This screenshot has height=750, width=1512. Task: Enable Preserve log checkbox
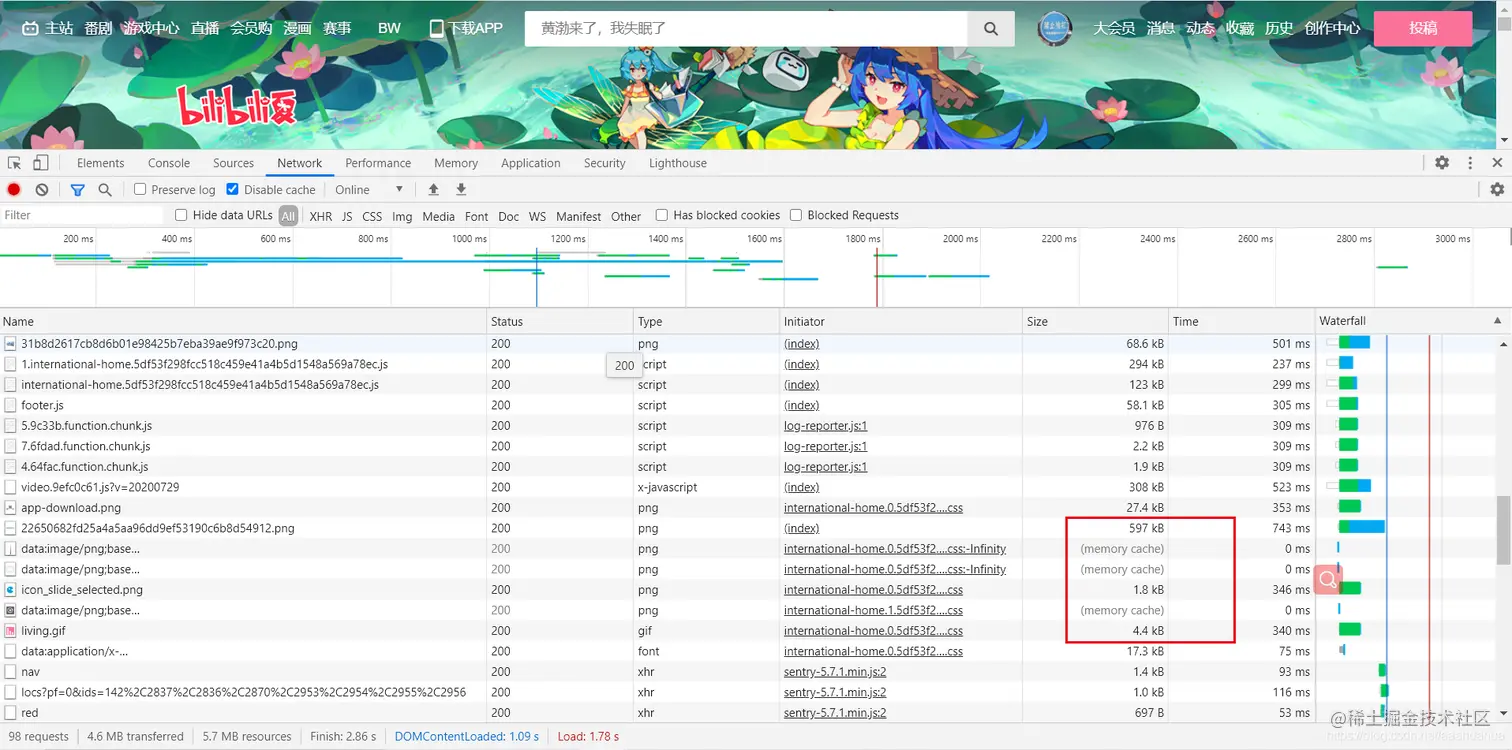(x=140, y=190)
